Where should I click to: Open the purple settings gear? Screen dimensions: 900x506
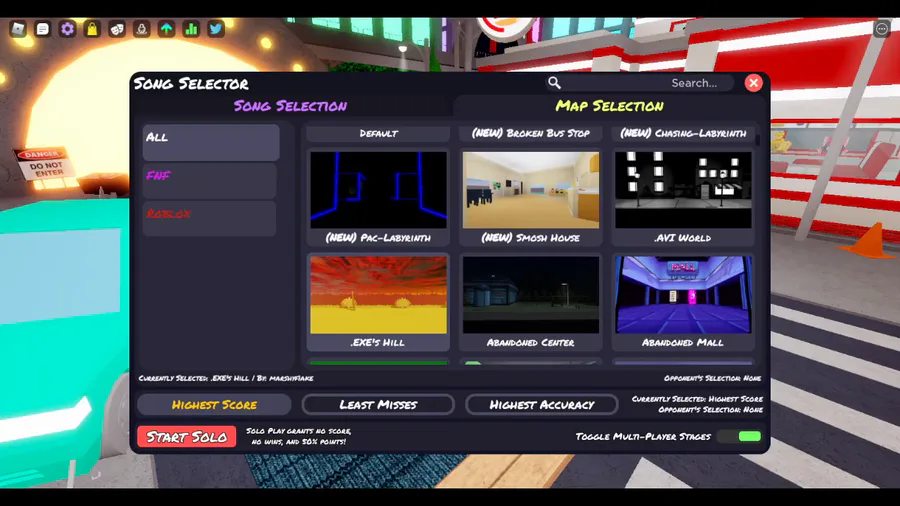pyautogui.click(x=67, y=29)
